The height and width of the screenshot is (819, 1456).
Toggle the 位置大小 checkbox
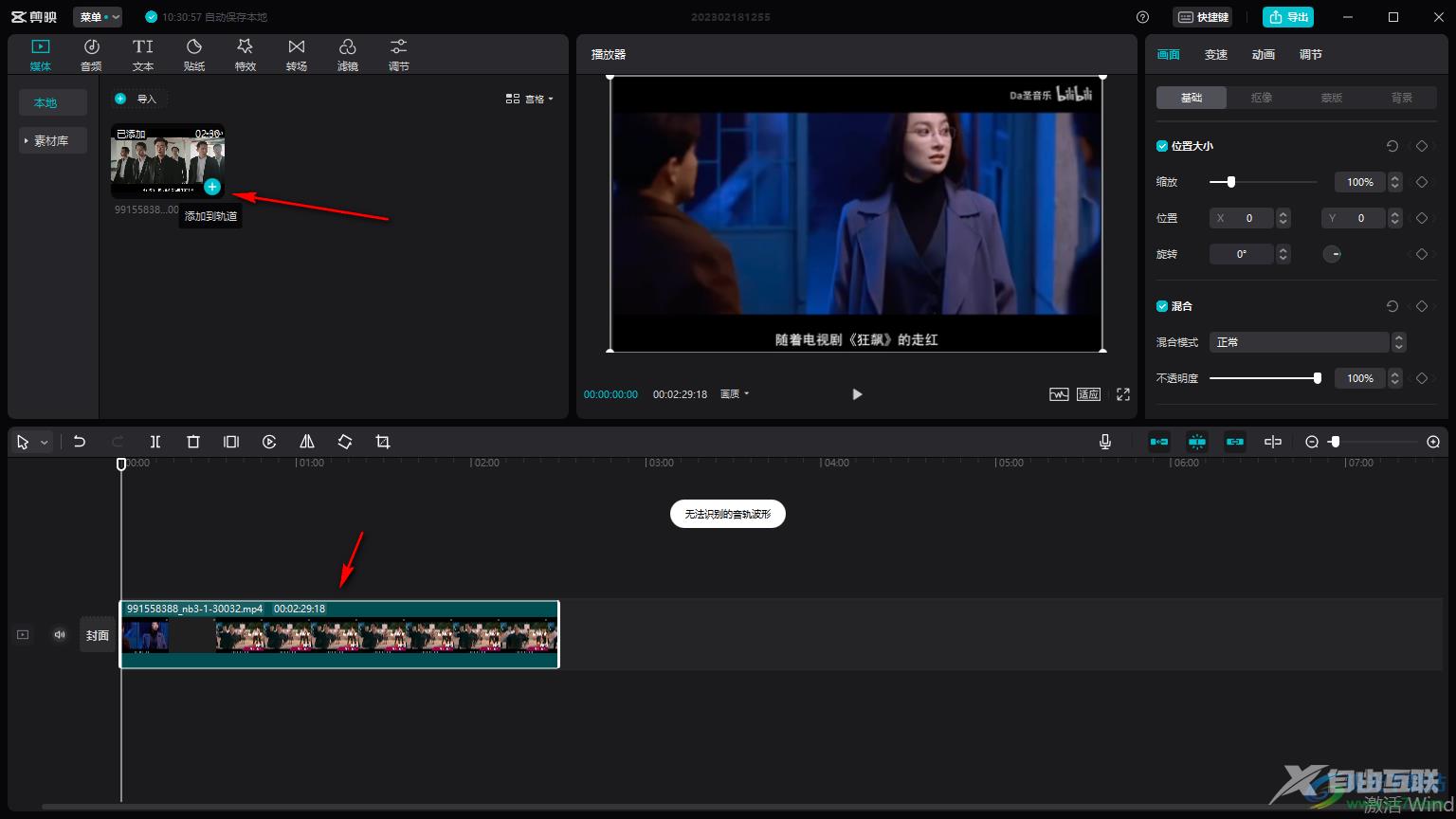[x=1162, y=146]
